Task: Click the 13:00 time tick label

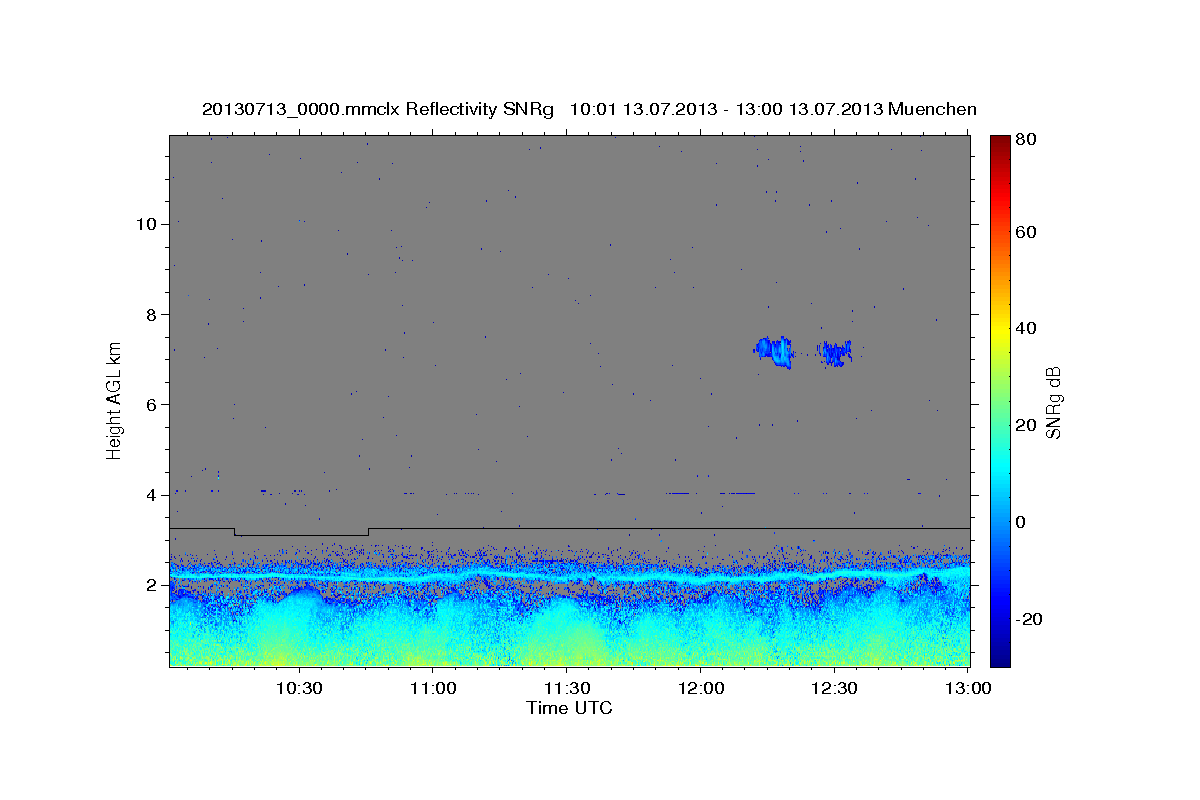Action: click(x=968, y=688)
